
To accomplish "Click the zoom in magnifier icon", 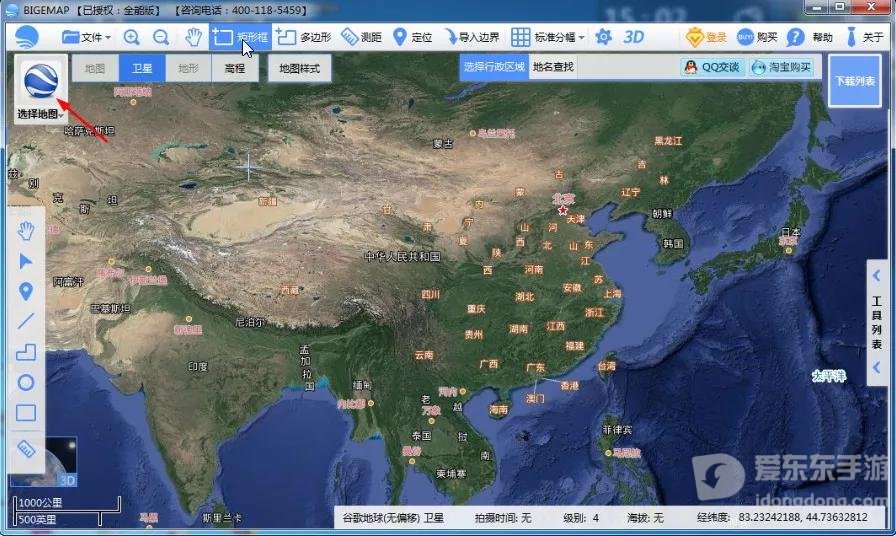I will pyautogui.click(x=131, y=37).
